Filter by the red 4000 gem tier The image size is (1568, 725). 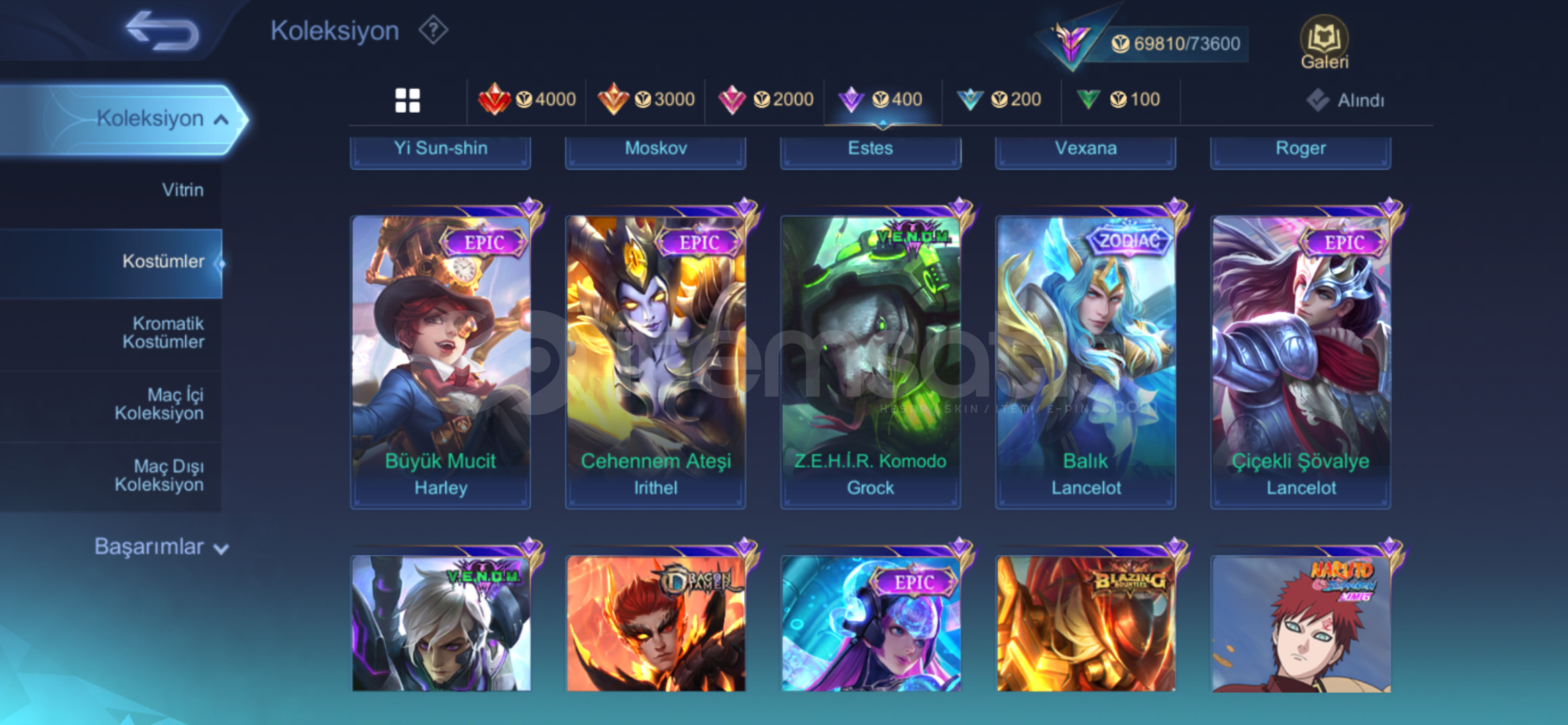coord(527,99)
